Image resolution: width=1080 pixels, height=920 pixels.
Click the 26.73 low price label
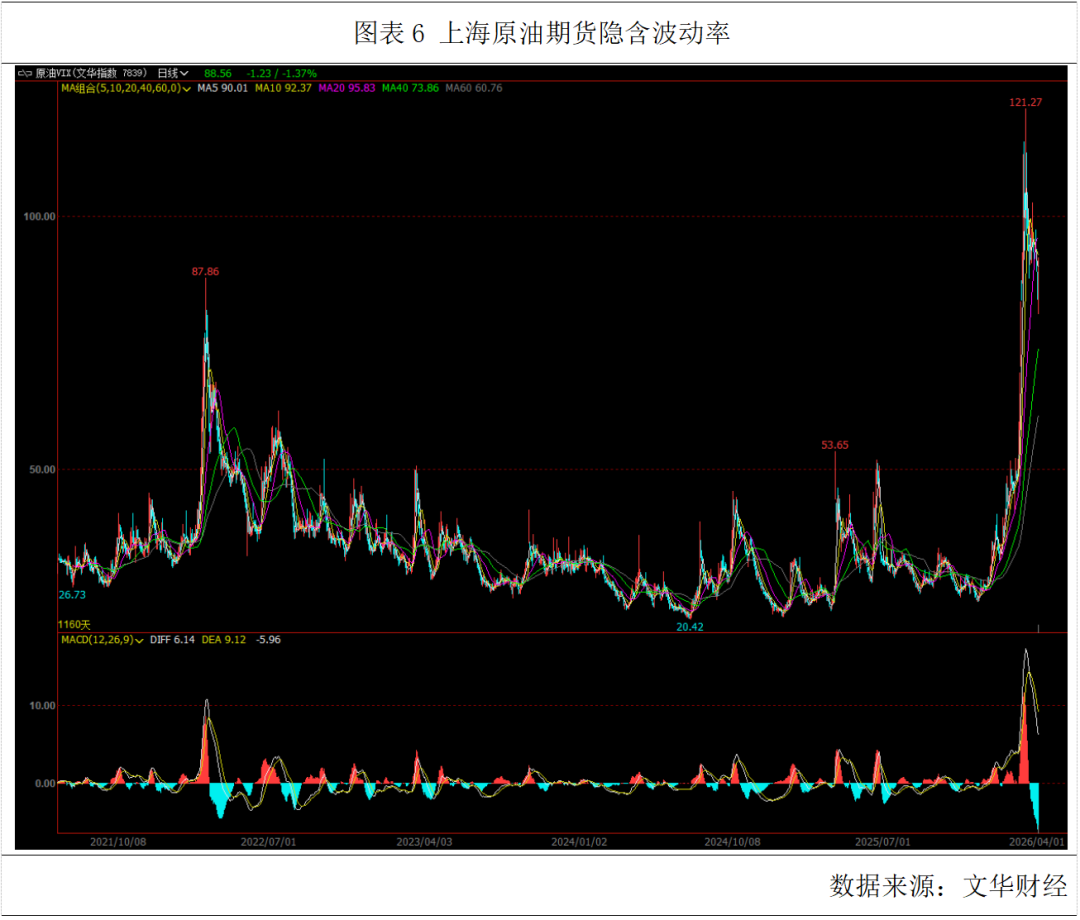(72, 596)
